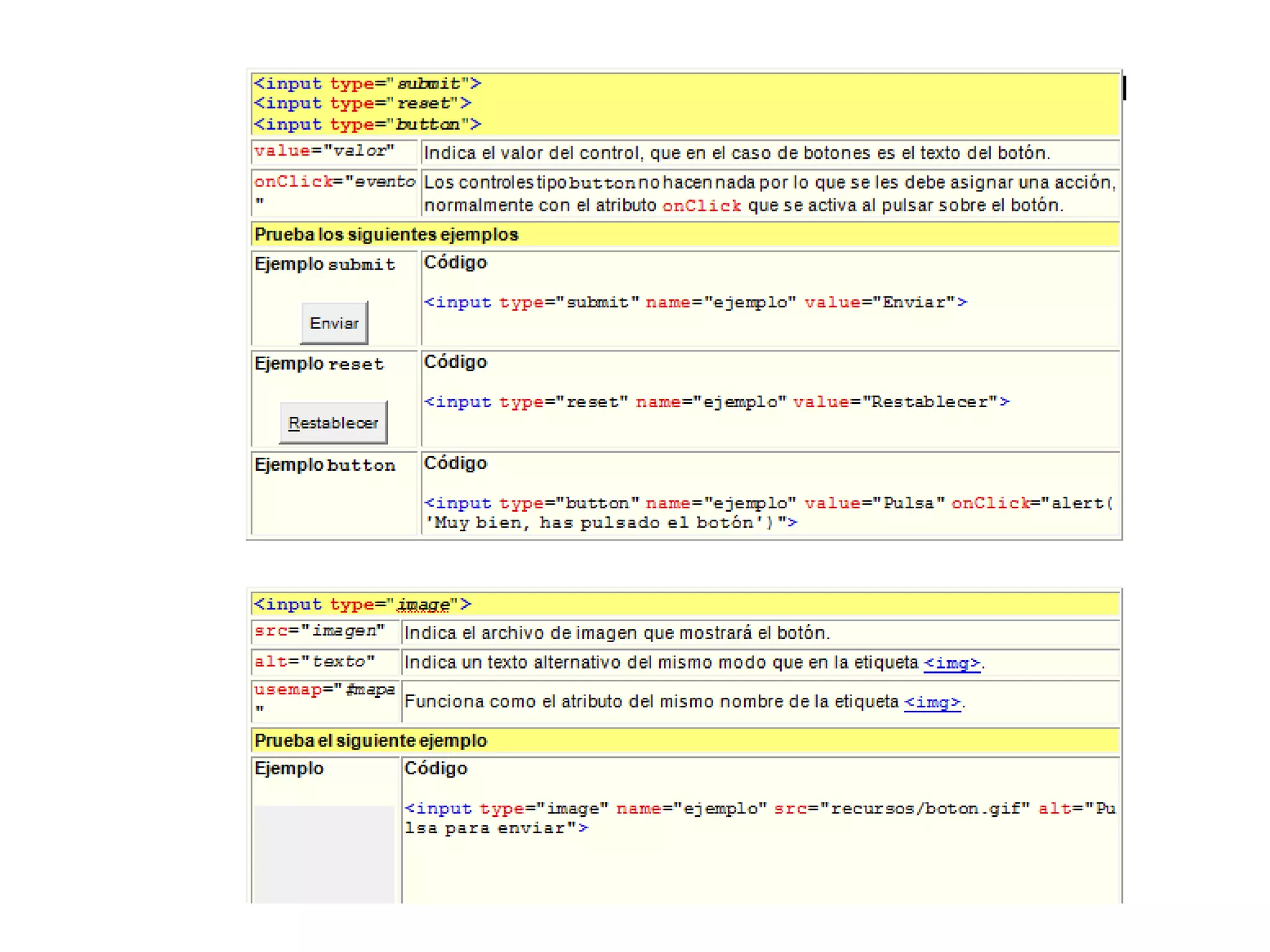Click the value="valor" attribute cell
This screenshot has height=952, width=1270.
point(324,151)
